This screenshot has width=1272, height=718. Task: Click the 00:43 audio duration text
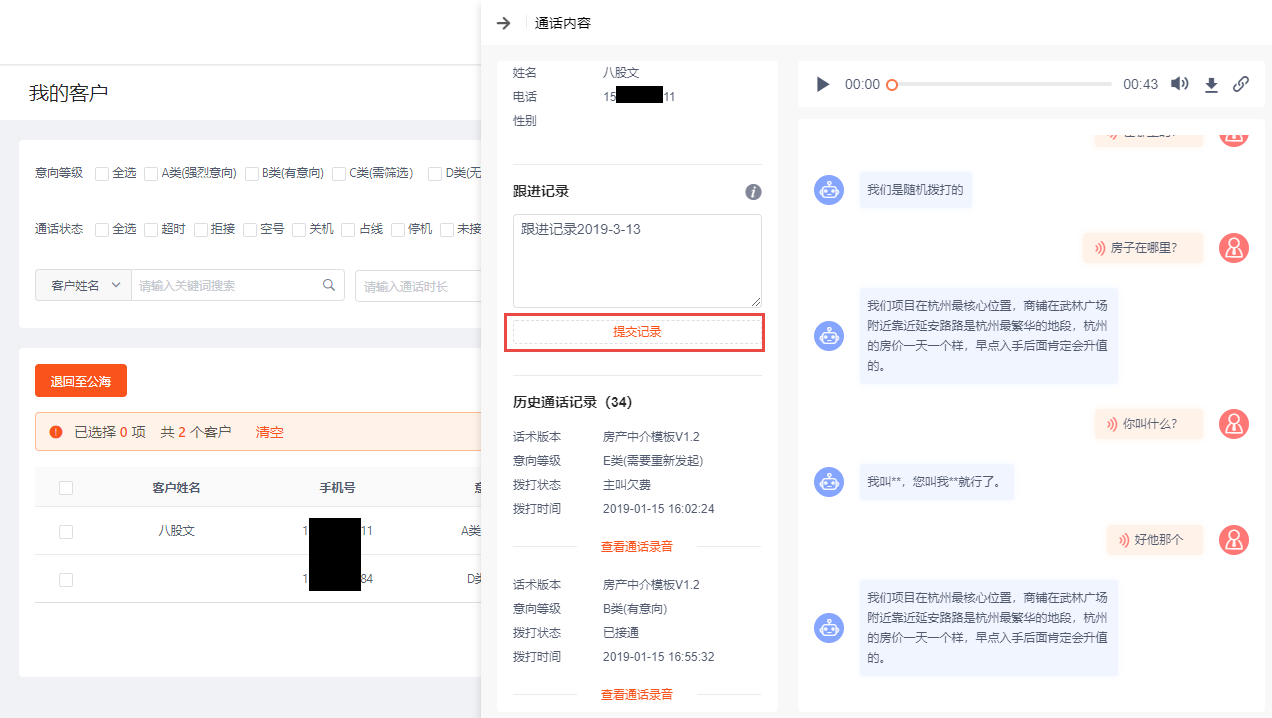click(x=1140, y=85)
